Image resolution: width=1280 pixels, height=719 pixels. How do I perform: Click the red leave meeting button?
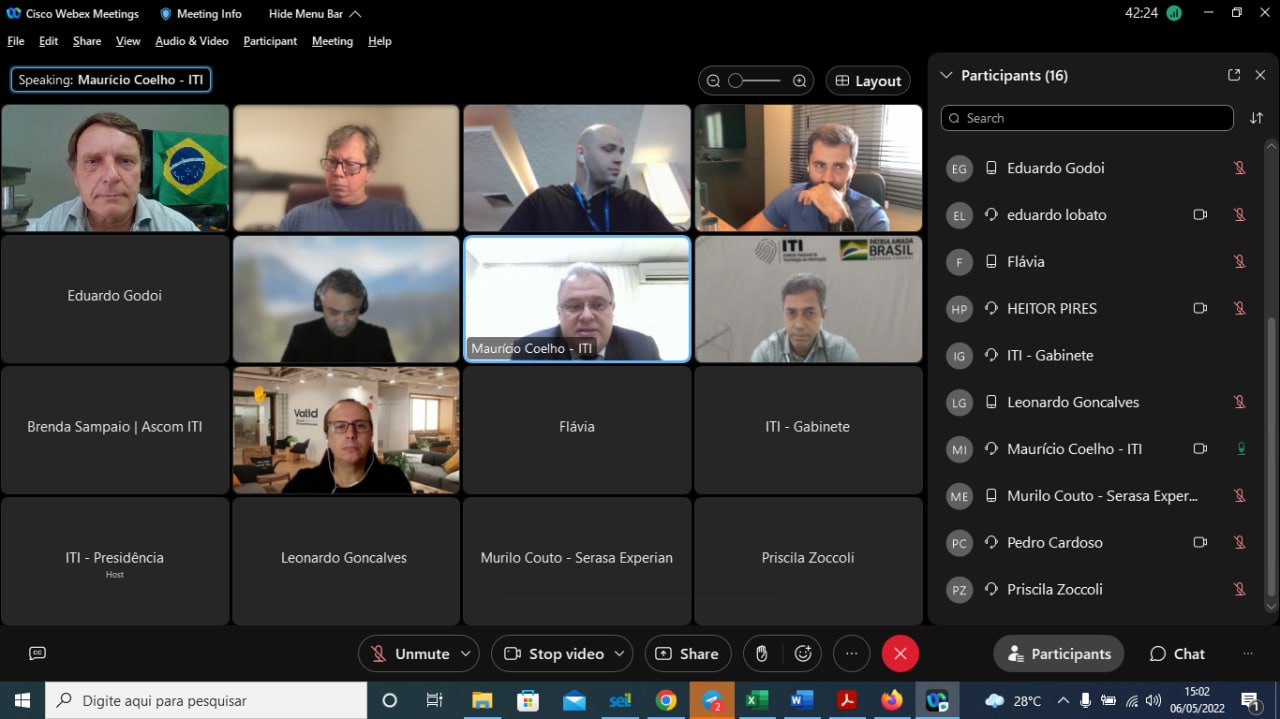pyautogui.click(x=900, y=654)
